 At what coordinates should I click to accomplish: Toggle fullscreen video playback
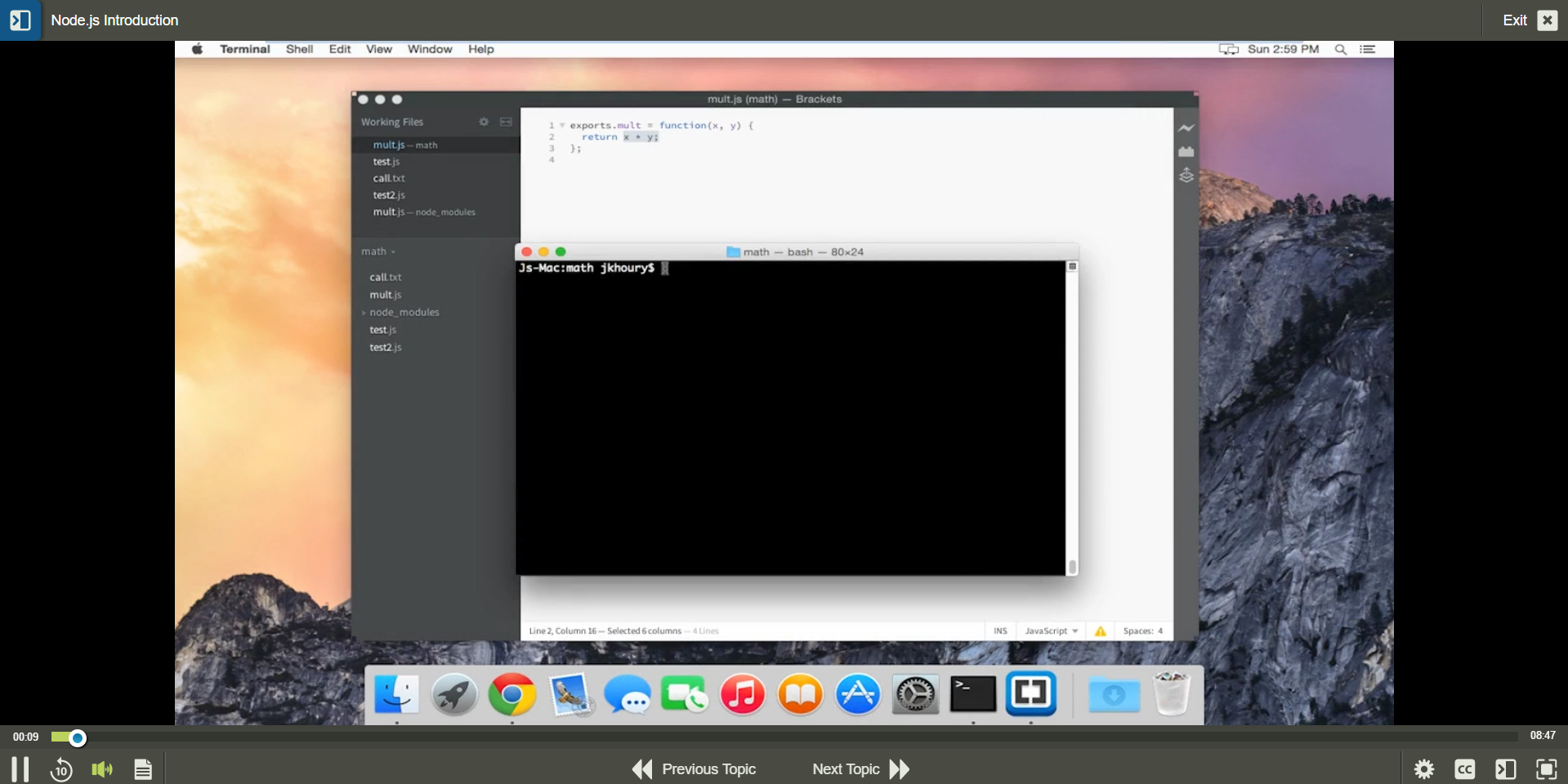1548,768
